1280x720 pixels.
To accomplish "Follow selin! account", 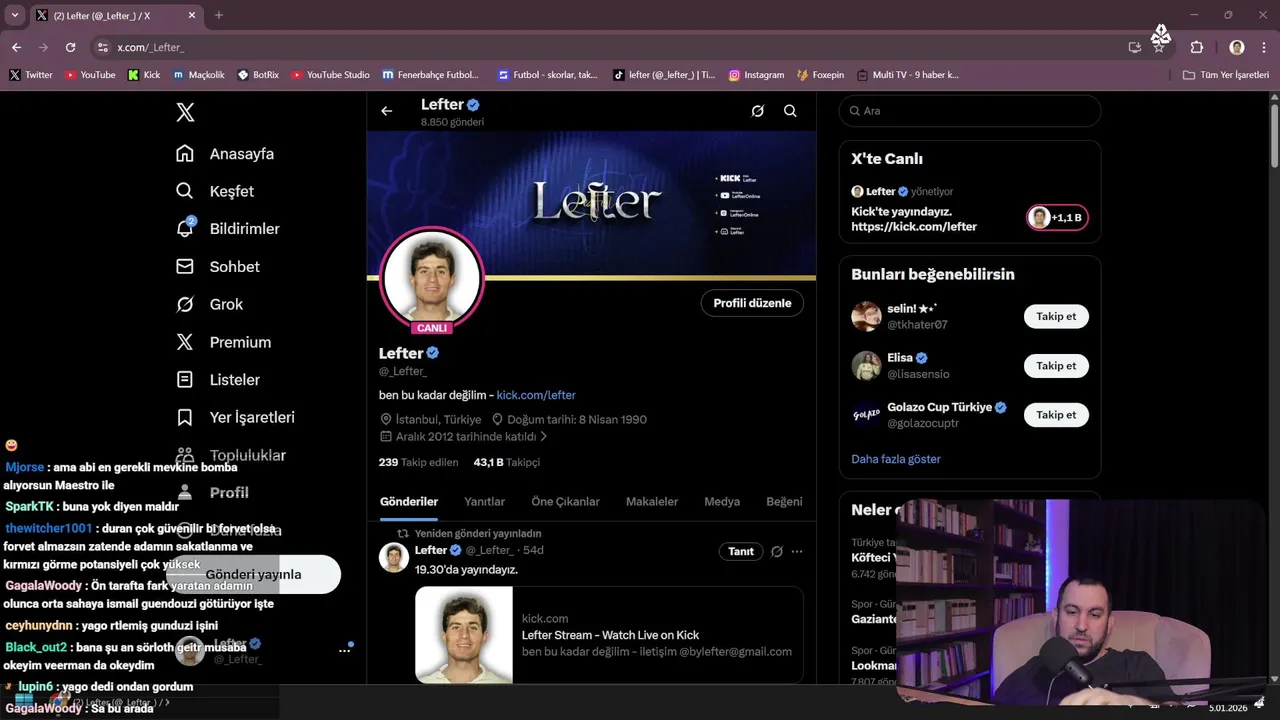I will (x=1056, y=317).
